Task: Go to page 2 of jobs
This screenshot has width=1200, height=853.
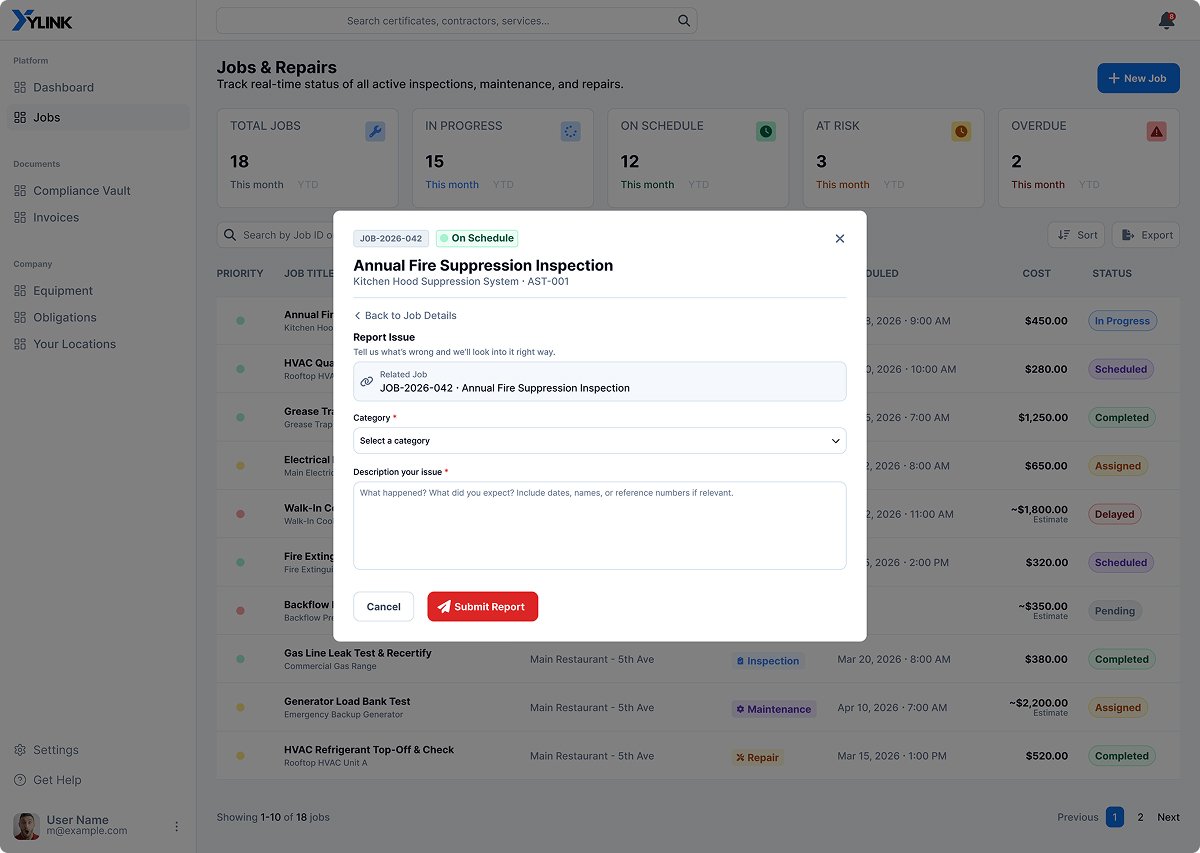Action: 1140,817
